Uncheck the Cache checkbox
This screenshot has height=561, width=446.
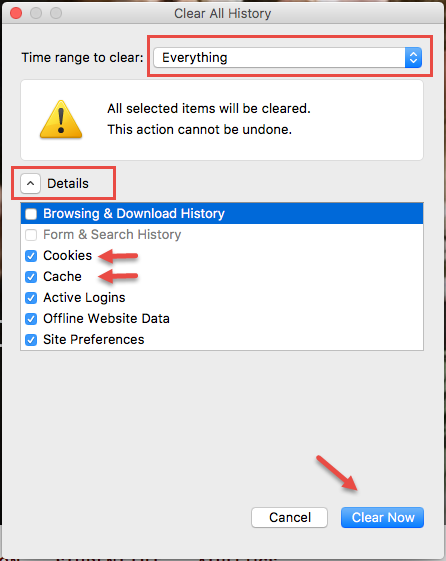pos(31,277)
